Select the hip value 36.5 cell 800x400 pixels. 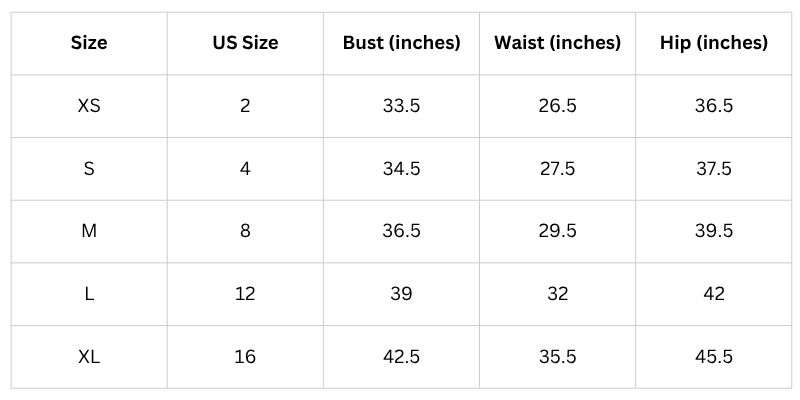coord(714,106)
